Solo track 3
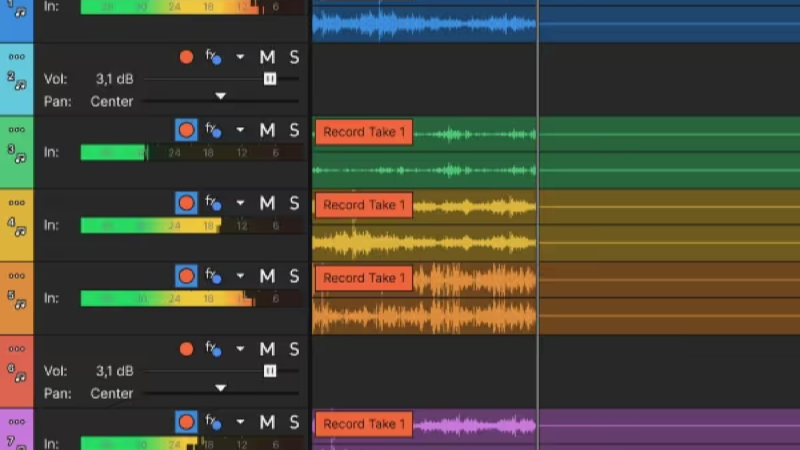Viewport: 800px width, 450px height. [x=294, y=130]
